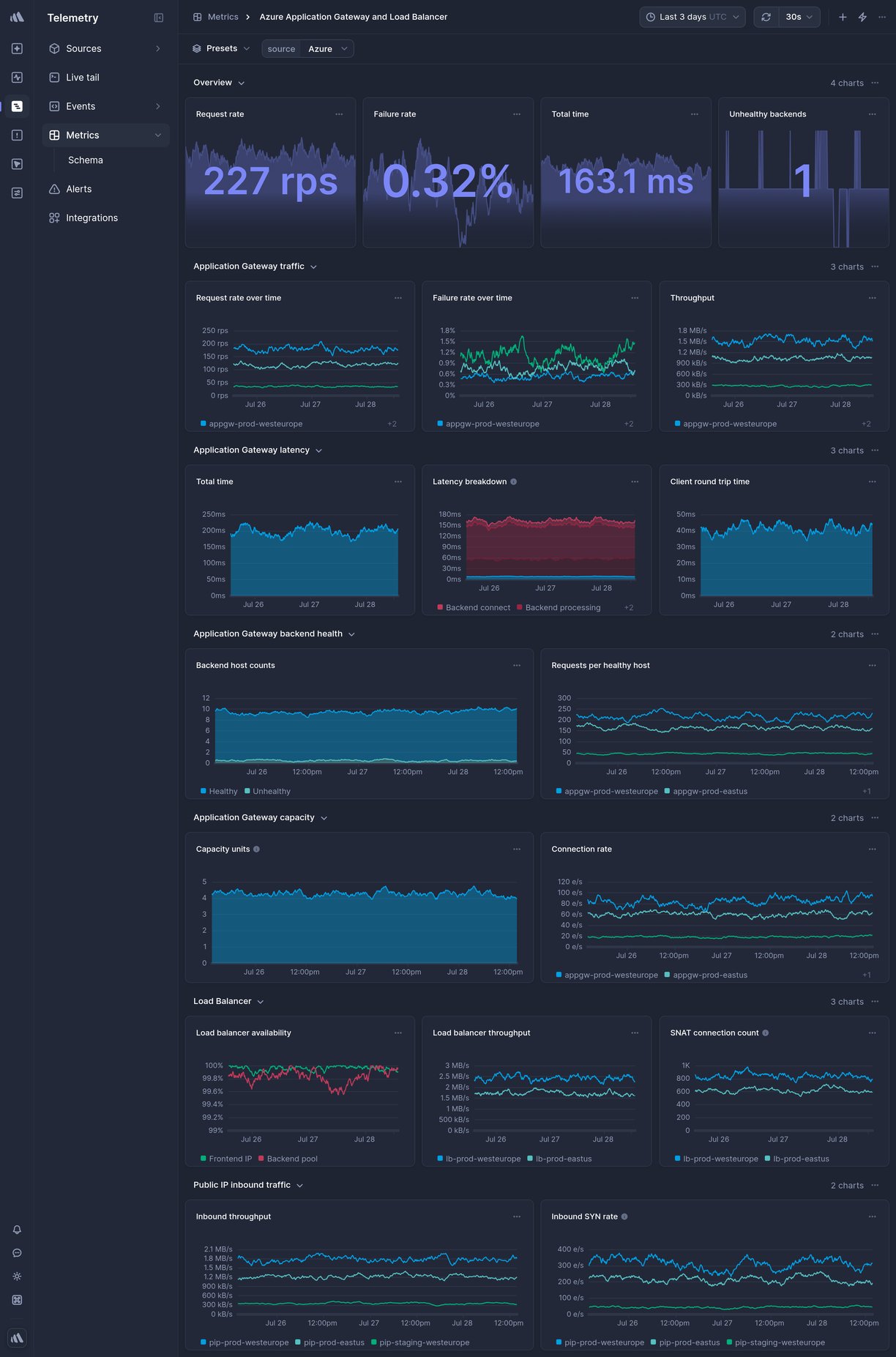Show +2 more series in Request rate legend

[392, 424]
